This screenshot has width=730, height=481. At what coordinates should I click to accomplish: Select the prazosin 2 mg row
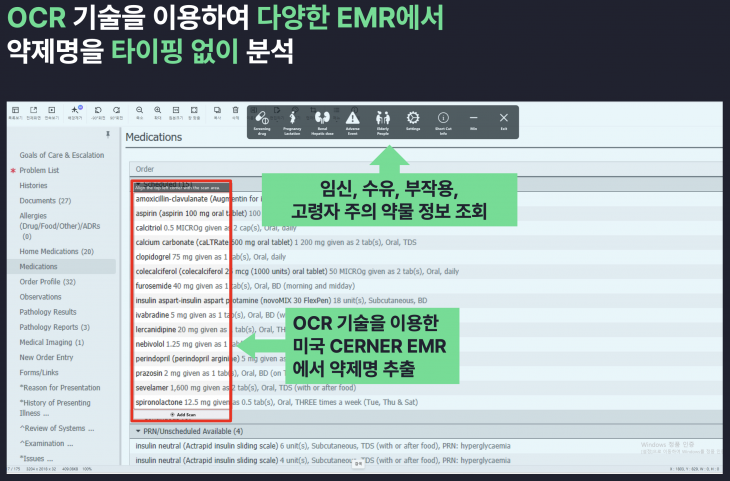click(426, 373)
